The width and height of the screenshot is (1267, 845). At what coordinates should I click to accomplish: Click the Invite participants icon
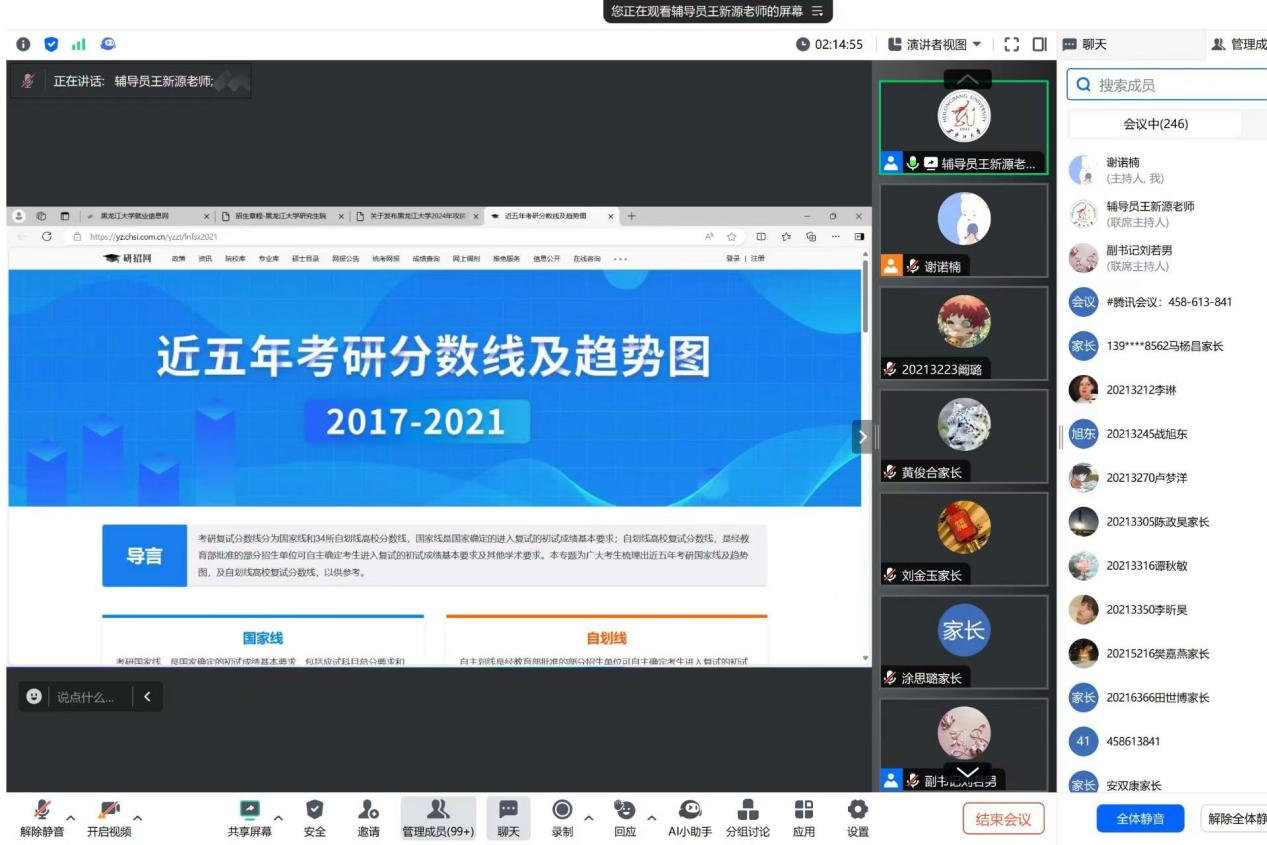[x=368, y=810]
